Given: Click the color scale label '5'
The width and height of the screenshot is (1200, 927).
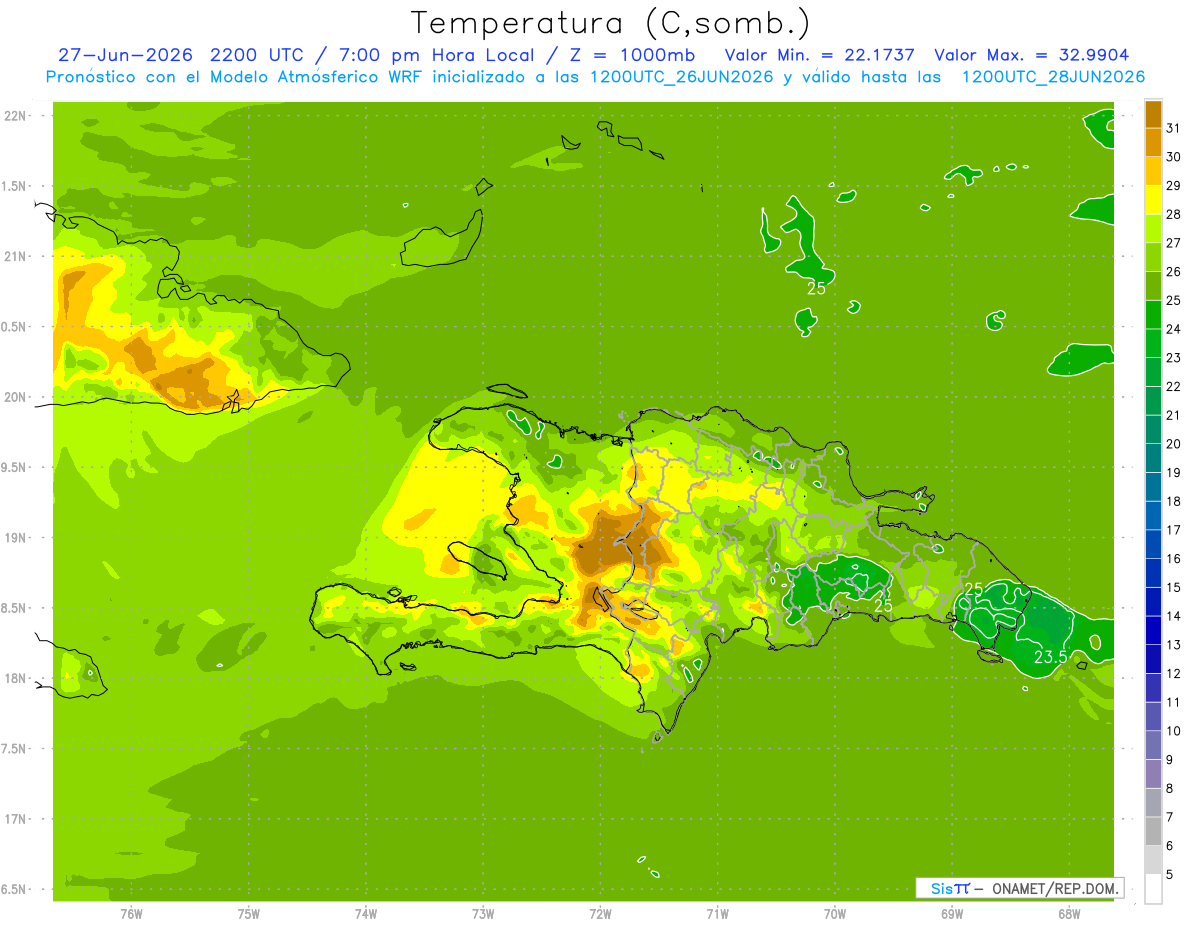Looking at the screenshot, I should pos(1170,874).
